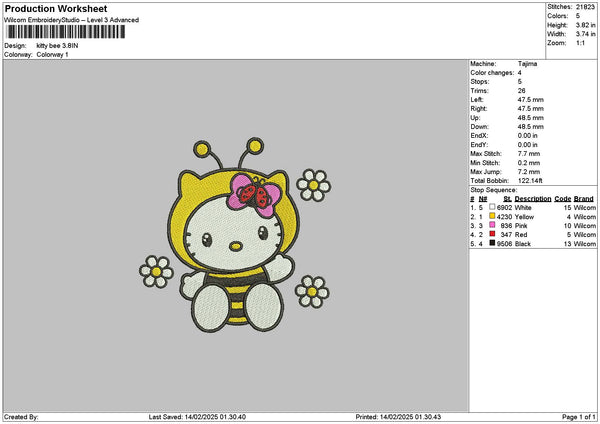The image size is (600, 424).
Task: Click "Last Saved: 14/02/2025 01.30.40" footer text
Action: pyautogui.click(x=197, y=417)
